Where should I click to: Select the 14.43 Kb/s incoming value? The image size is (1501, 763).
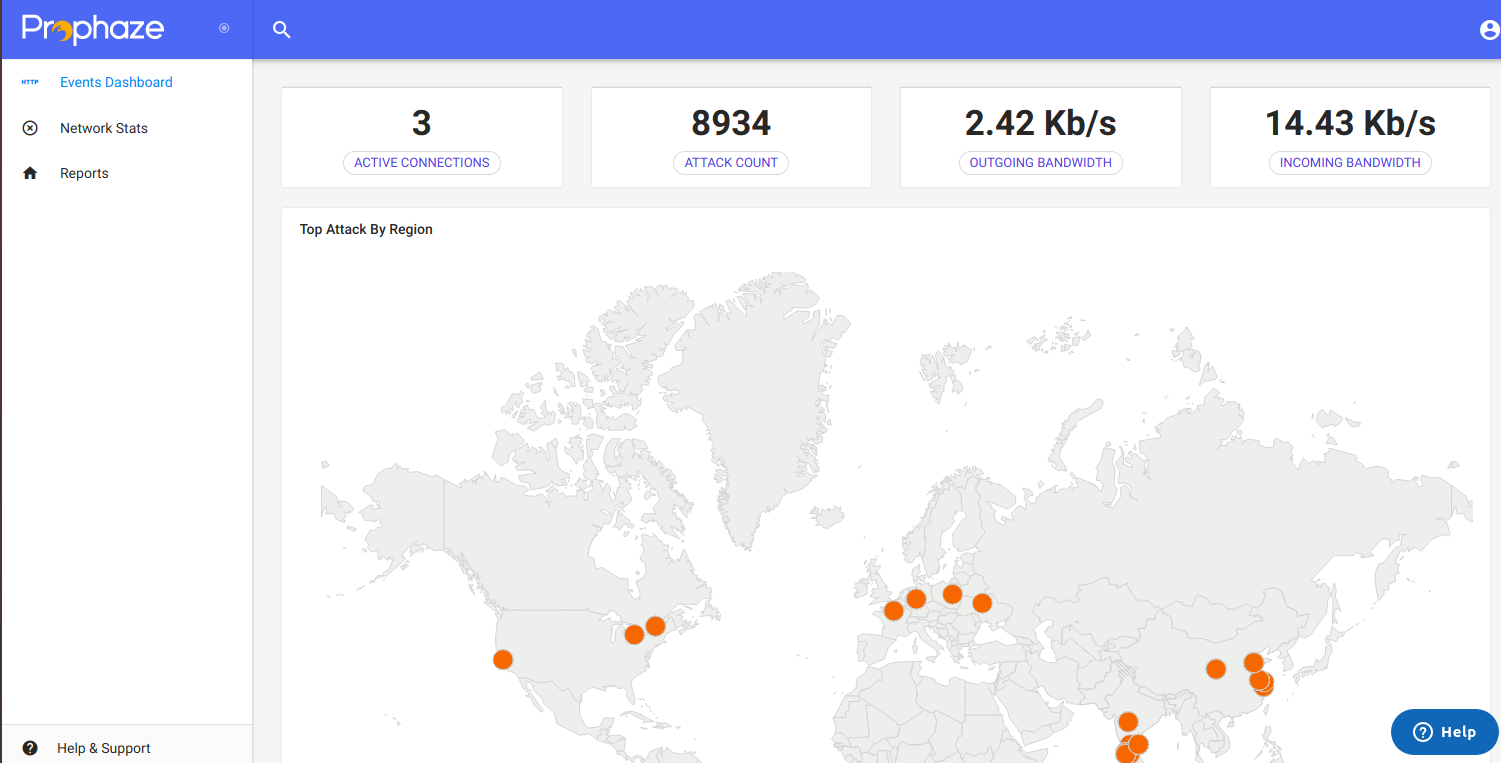pos(1350,123)
